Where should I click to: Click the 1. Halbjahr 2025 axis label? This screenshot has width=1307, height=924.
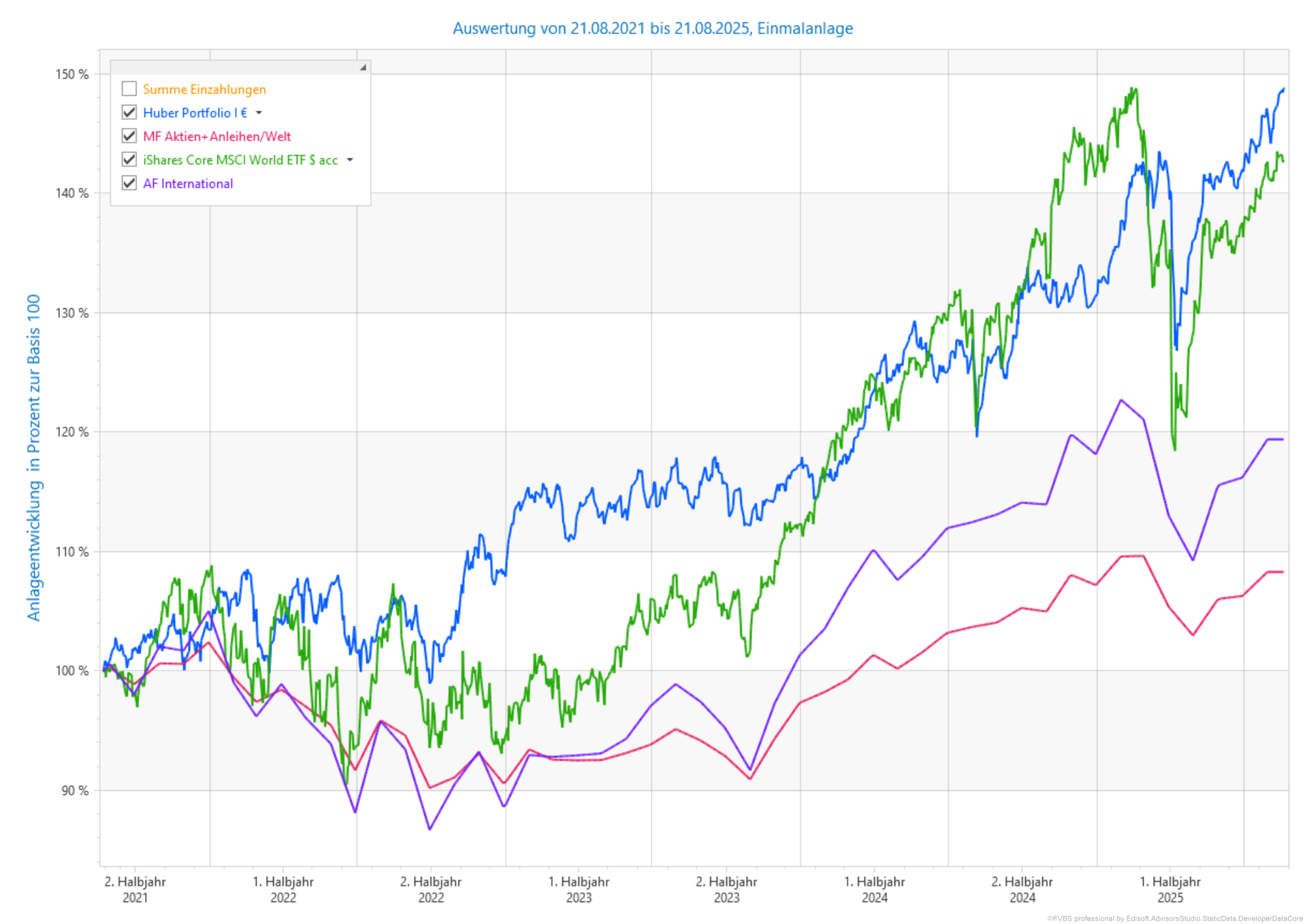tap(1169, 889)
